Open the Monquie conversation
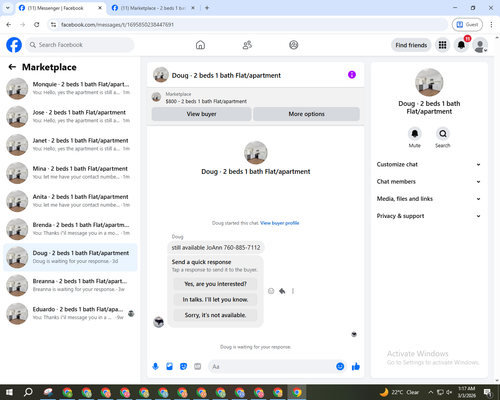The height and width of the screenshot is (400, 500). tap(70, 88)
